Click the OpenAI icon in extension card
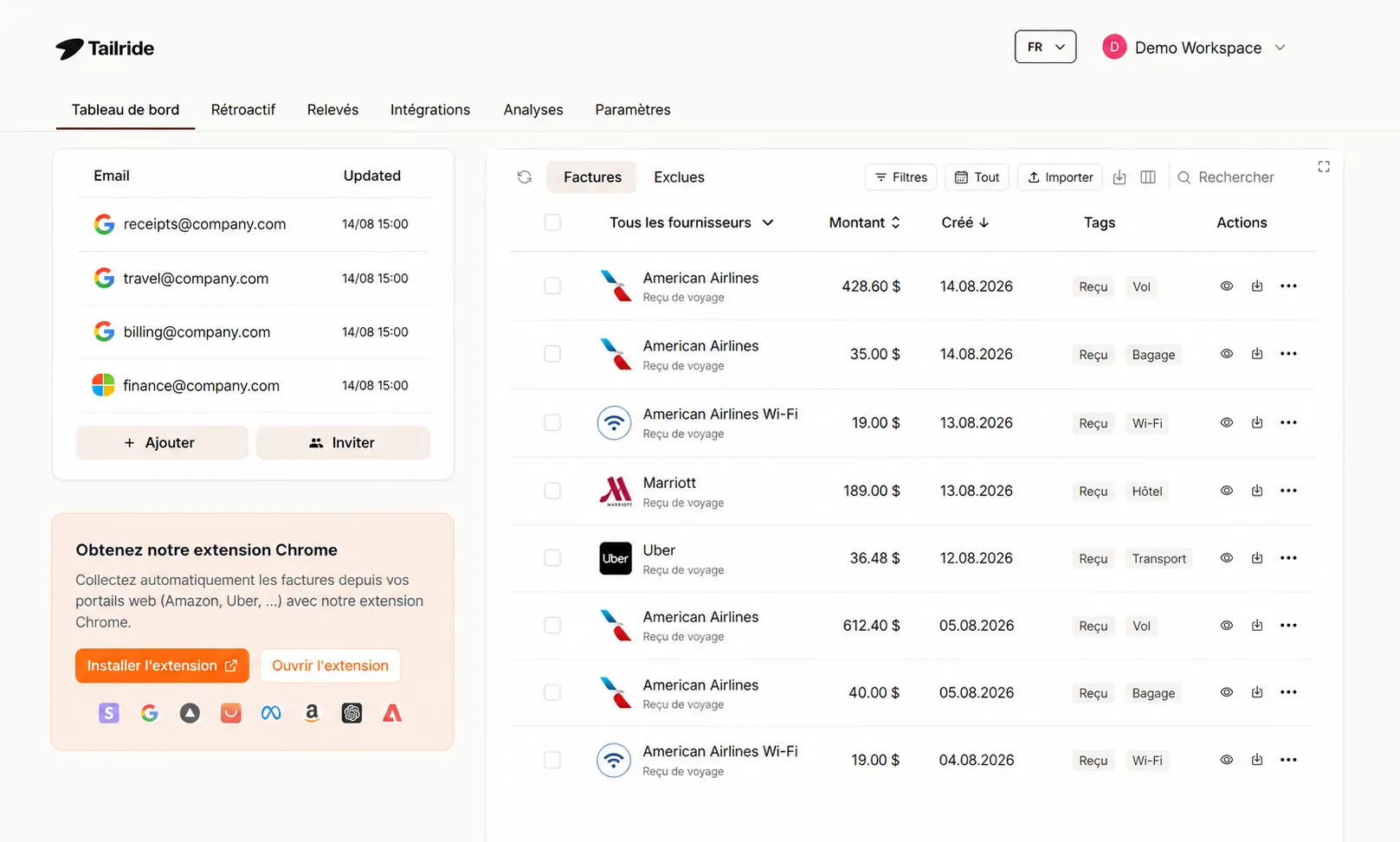Image resolution: width=1400 pixels, height=842 pixels. point(352,713)
